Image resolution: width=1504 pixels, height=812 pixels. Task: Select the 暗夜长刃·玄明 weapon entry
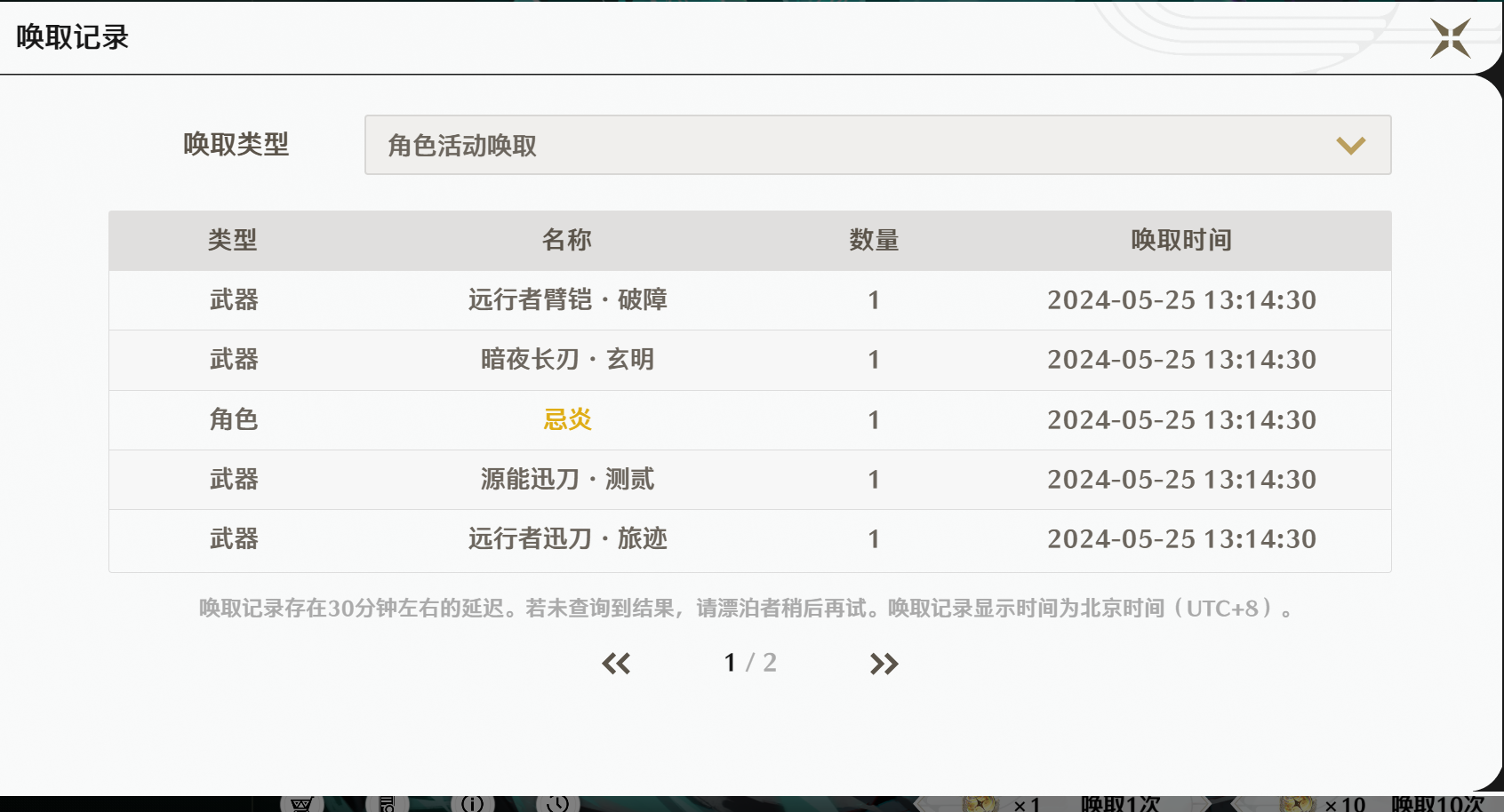click(x=567, y=360)
